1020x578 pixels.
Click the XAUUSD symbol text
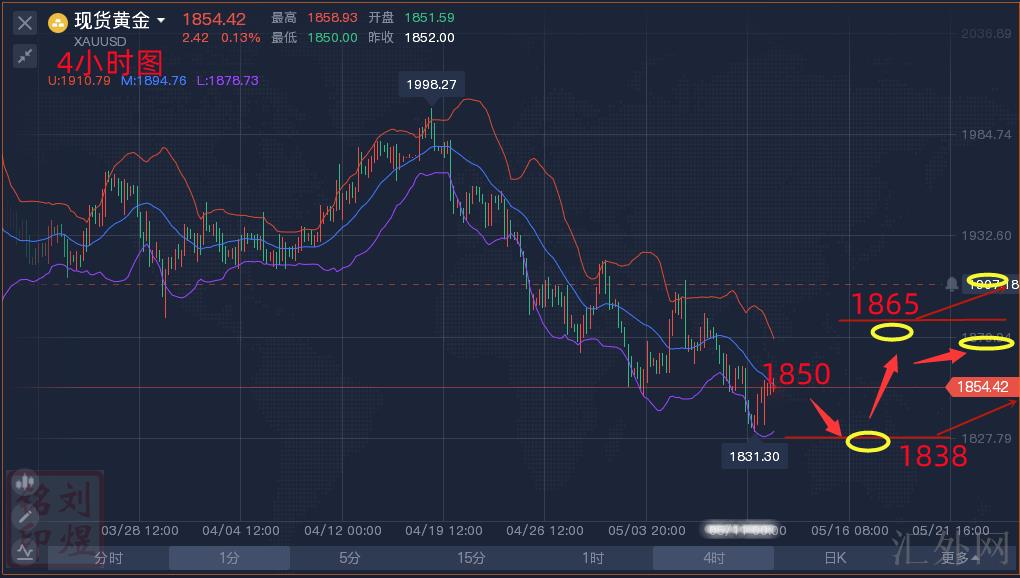[x=100, y=42]
